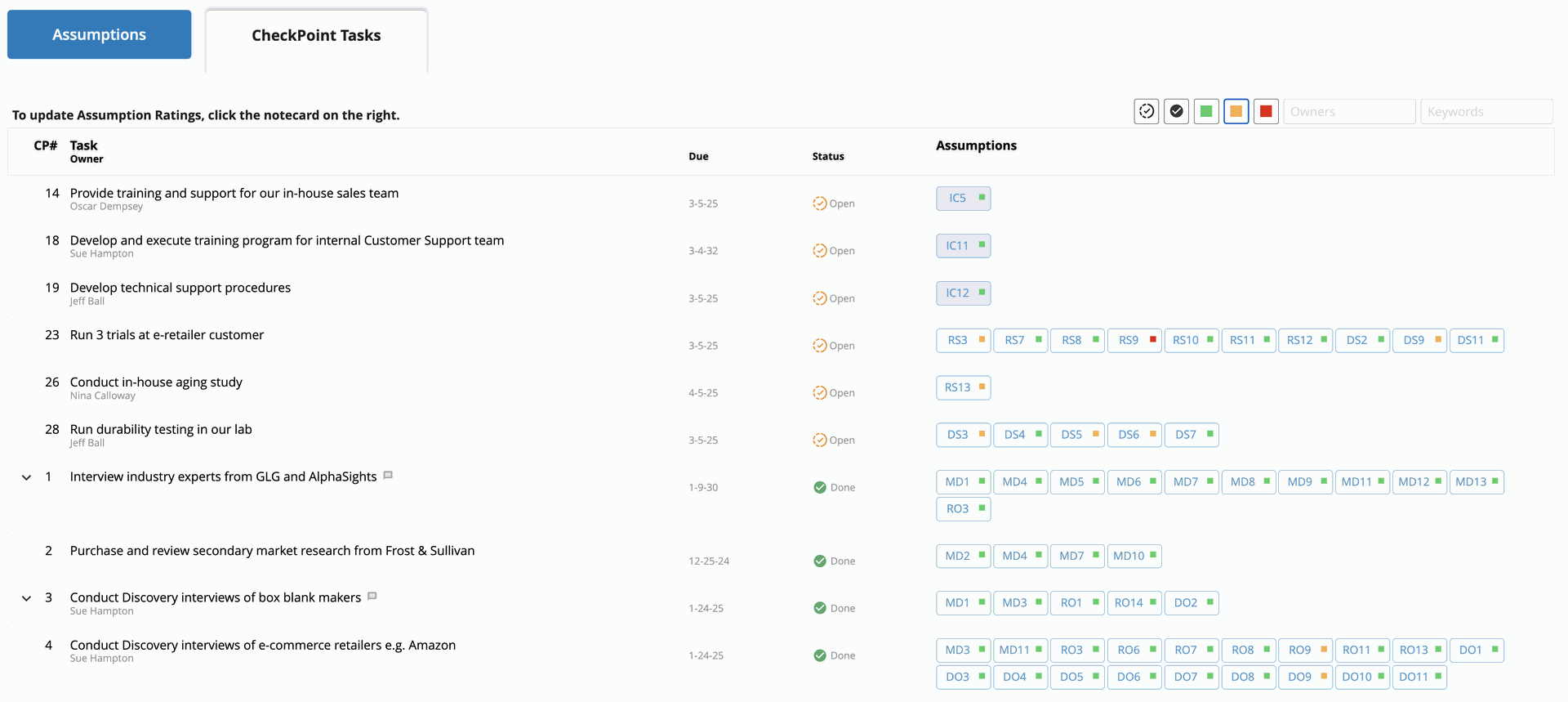Open the IC12 assumption notecard

[964, 293]
